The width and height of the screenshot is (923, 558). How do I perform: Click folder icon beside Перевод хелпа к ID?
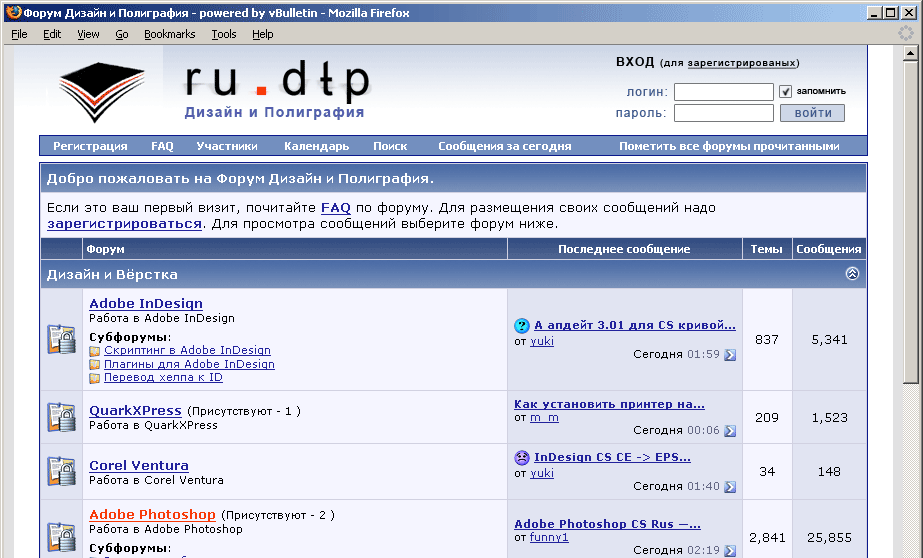coord(94,378)
